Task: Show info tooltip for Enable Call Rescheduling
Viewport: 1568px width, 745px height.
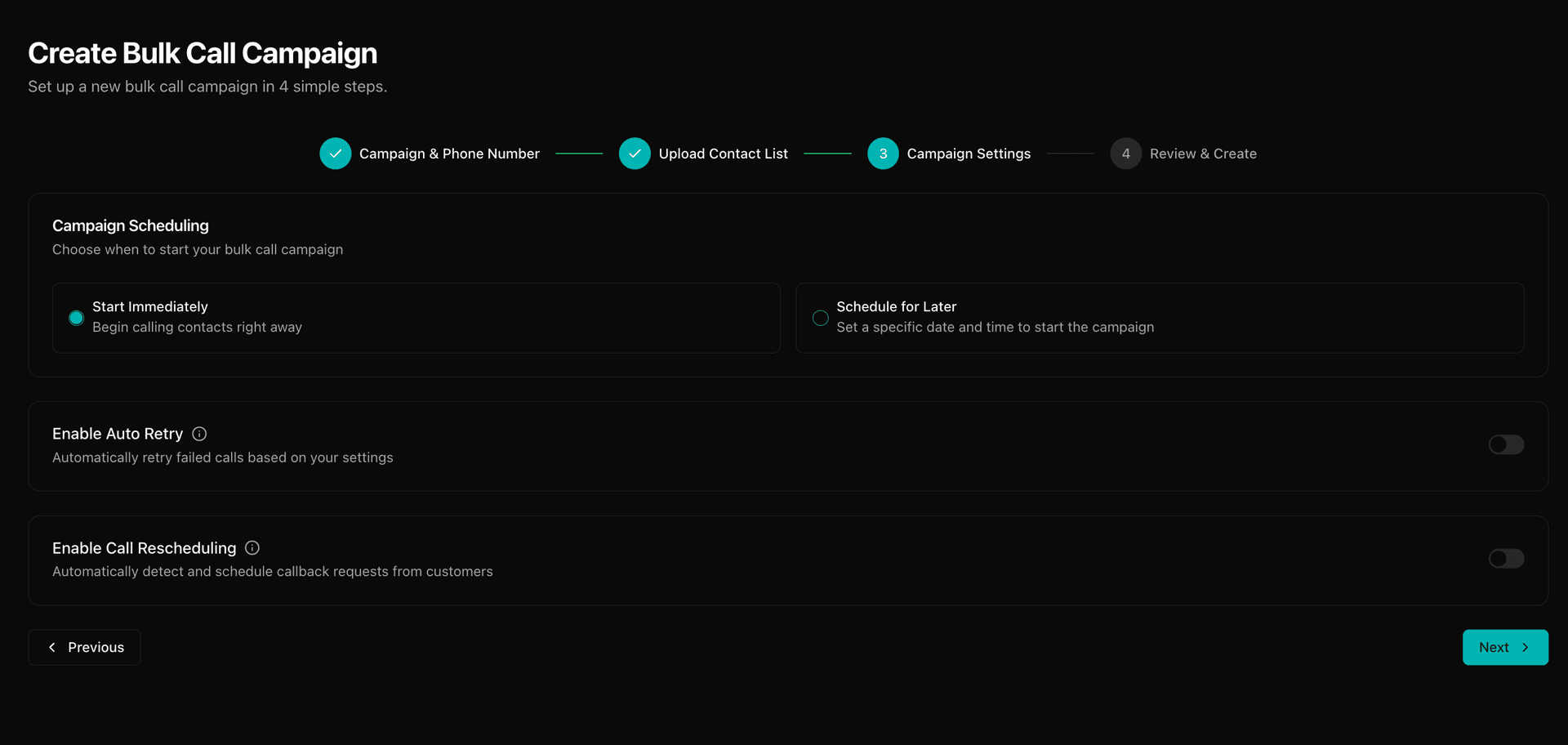Action: [x=252, y=548]
